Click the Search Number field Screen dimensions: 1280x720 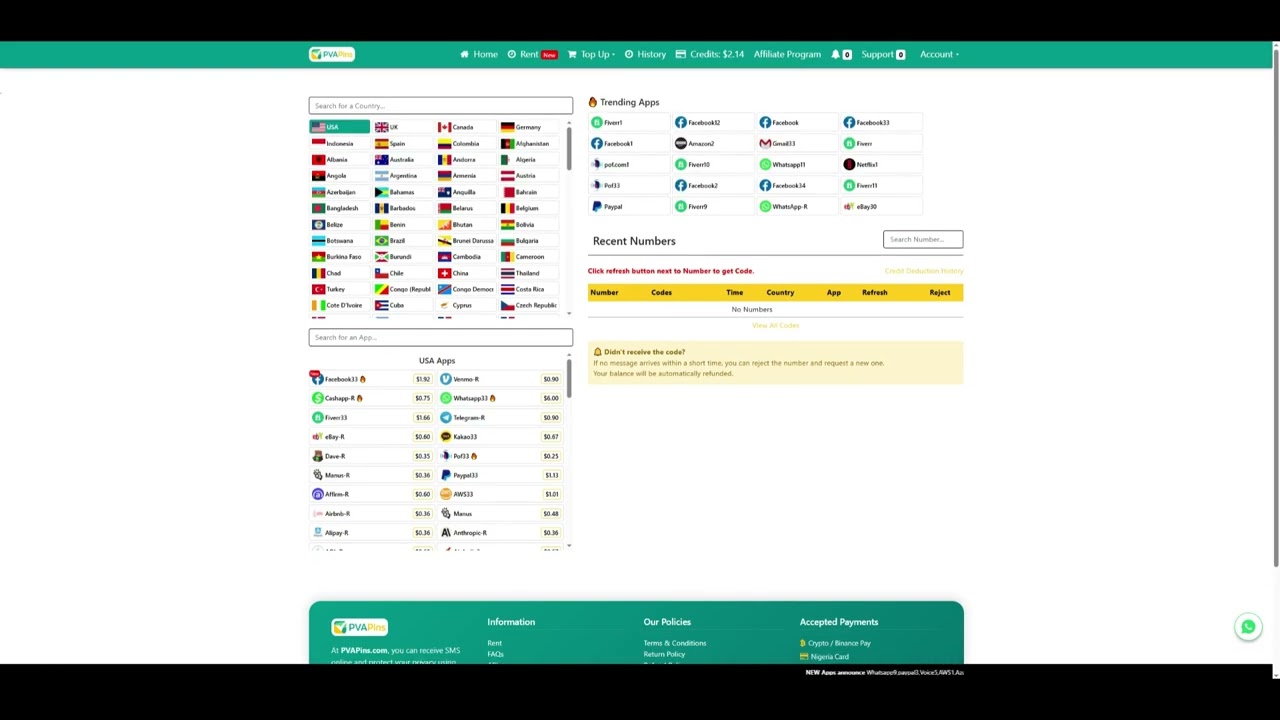click(x=923, y=239)
